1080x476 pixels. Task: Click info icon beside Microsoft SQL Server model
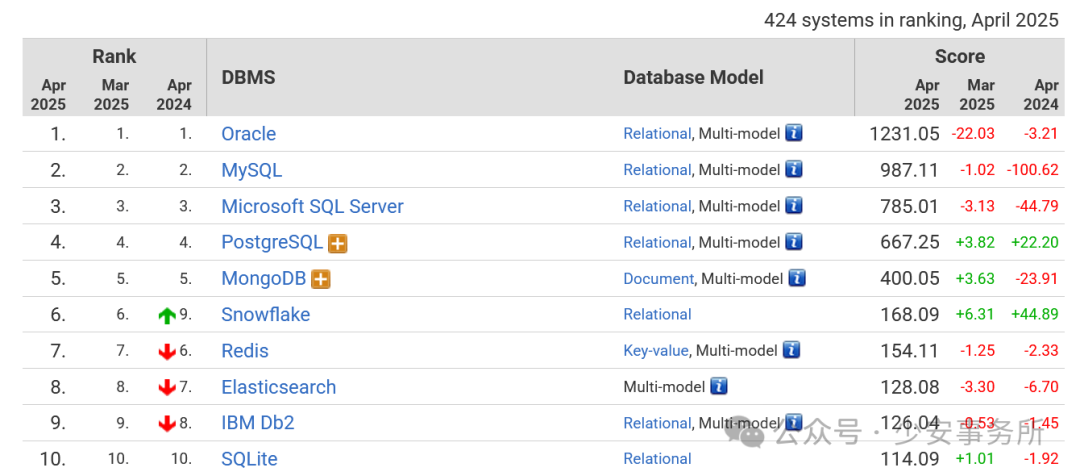pyautogui.click(x=794, y=206)
